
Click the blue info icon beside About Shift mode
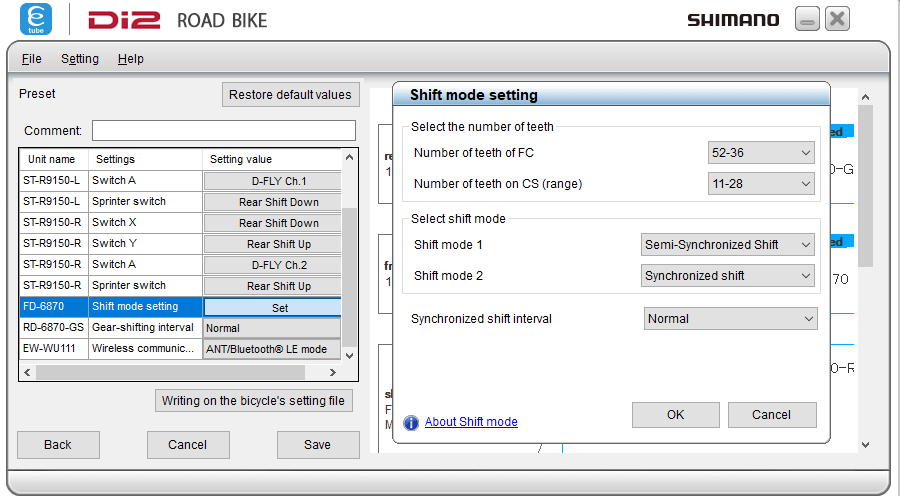[x=411, y=423]
